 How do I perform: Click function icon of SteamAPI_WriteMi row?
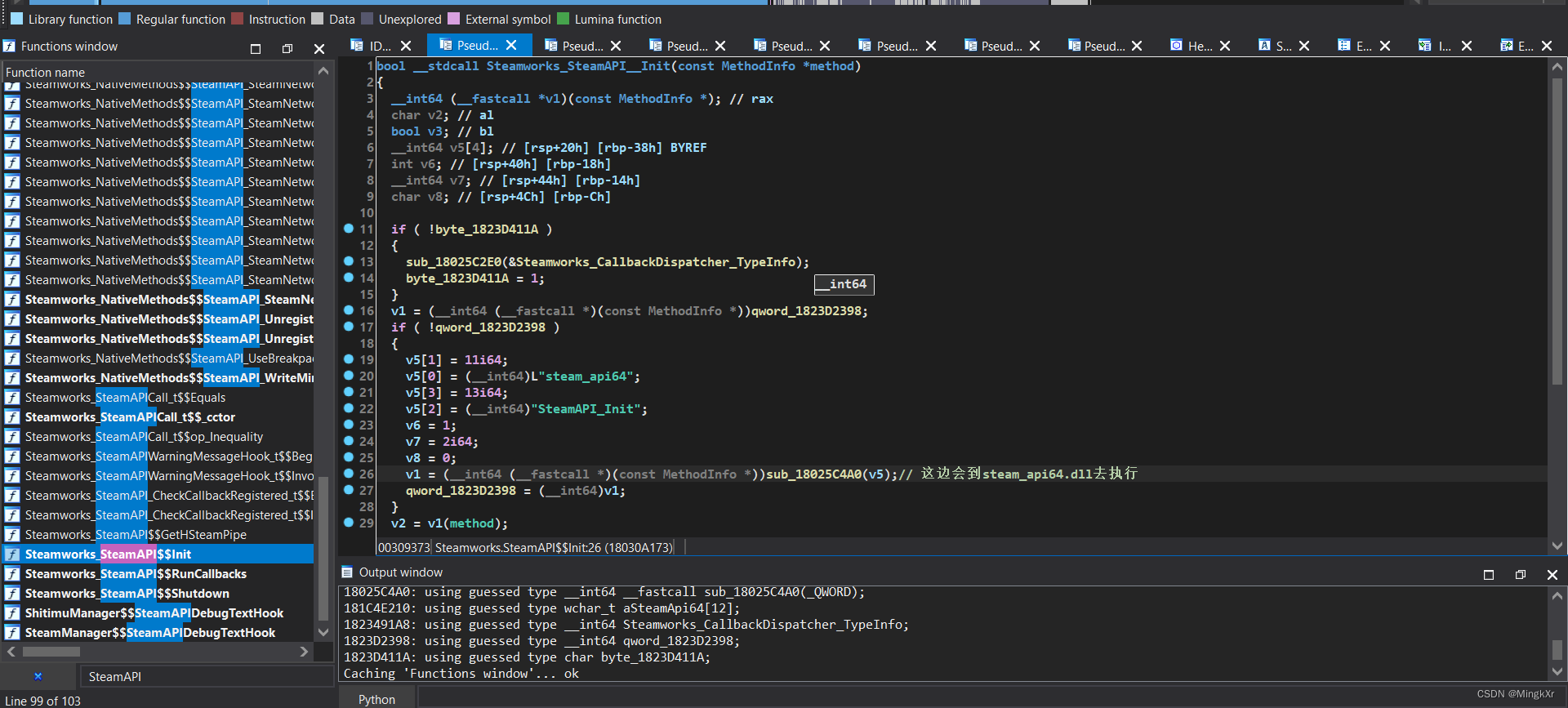(x=12, y=378)
